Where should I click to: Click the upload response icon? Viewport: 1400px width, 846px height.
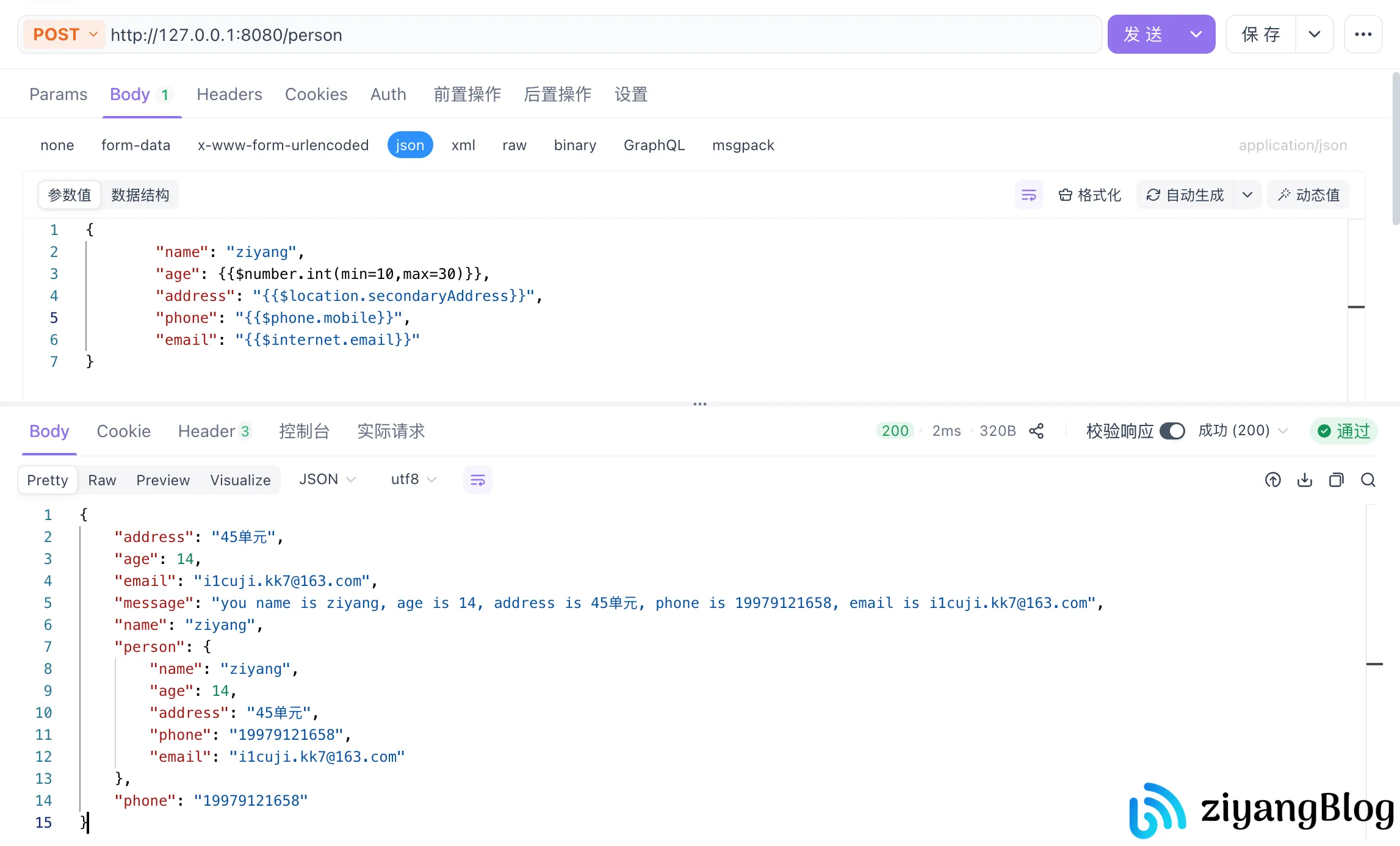(1273, 480)
